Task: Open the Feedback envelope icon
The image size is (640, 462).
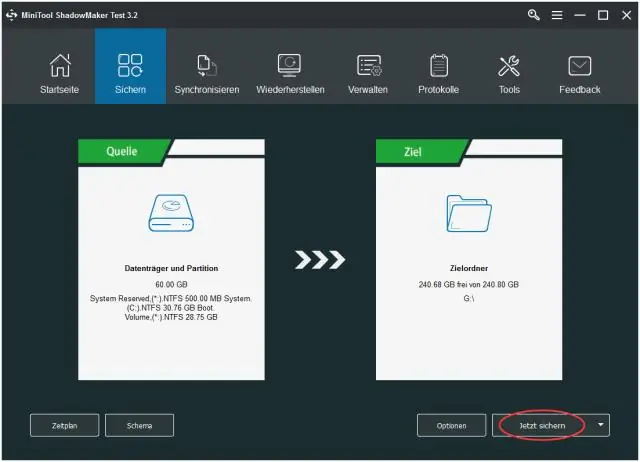Action: pyautogui.click(x=580, y=66)
